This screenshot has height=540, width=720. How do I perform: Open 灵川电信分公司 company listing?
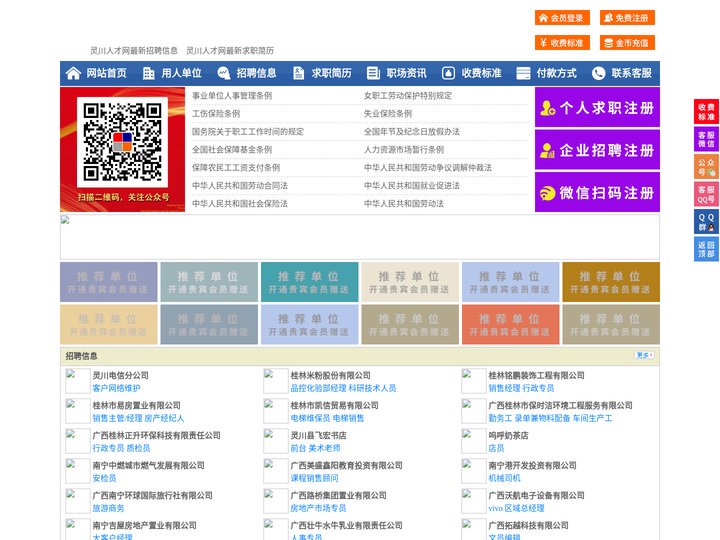(120, 375)
